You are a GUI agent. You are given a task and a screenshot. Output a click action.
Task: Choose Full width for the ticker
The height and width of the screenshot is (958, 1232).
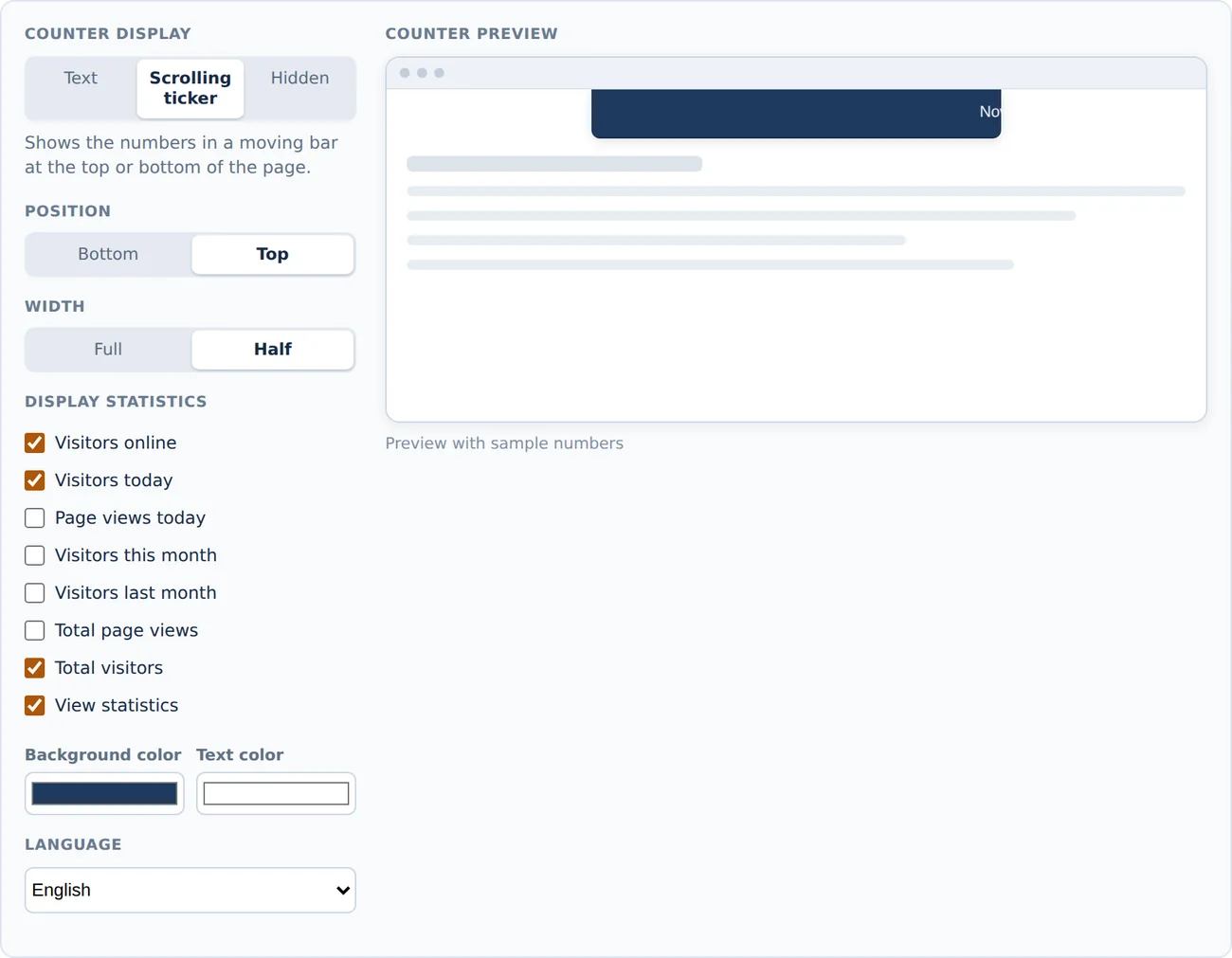tap(108, 349)
